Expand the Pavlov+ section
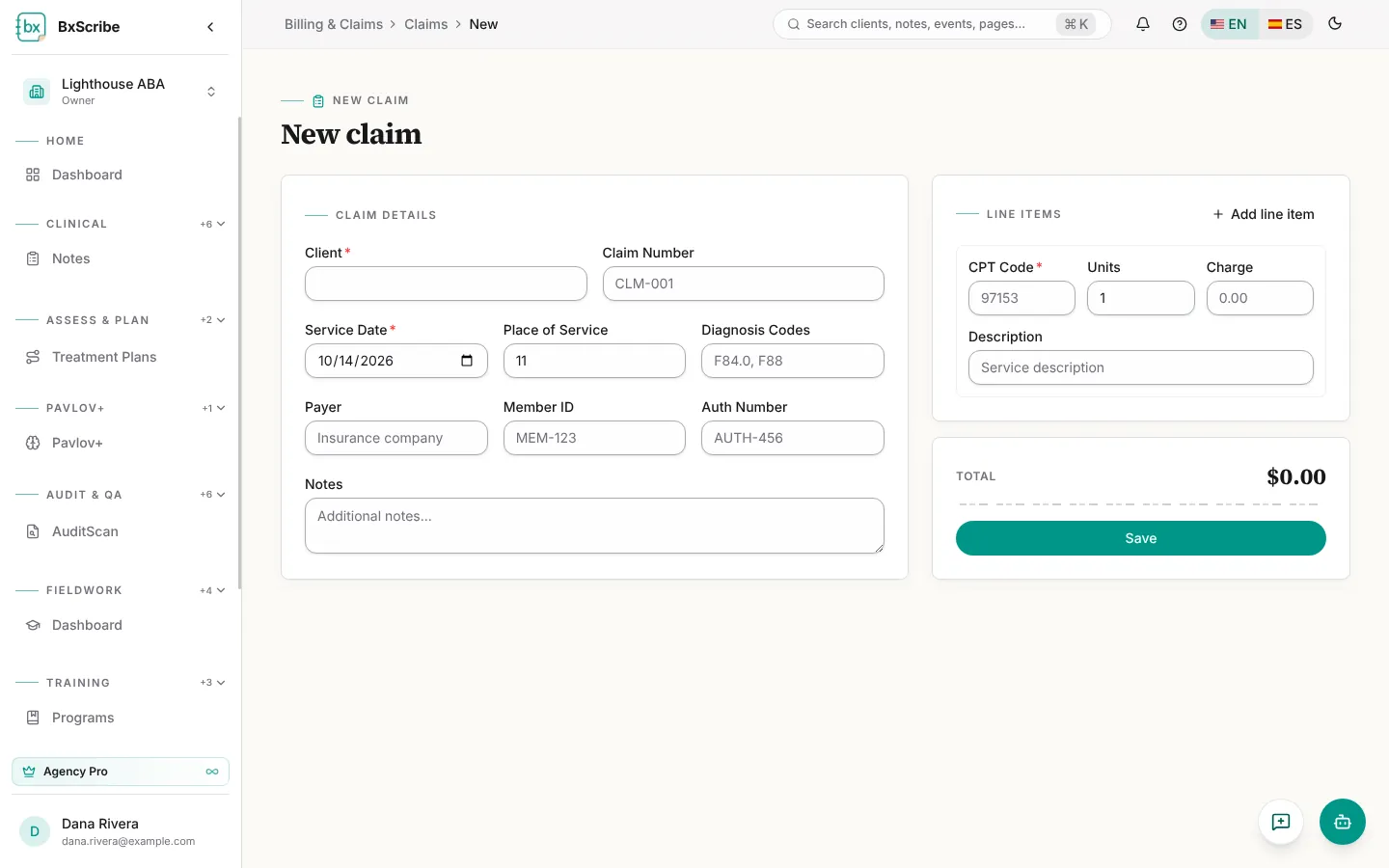This screenshot has height=868, width=1389. tap(214, 408)
